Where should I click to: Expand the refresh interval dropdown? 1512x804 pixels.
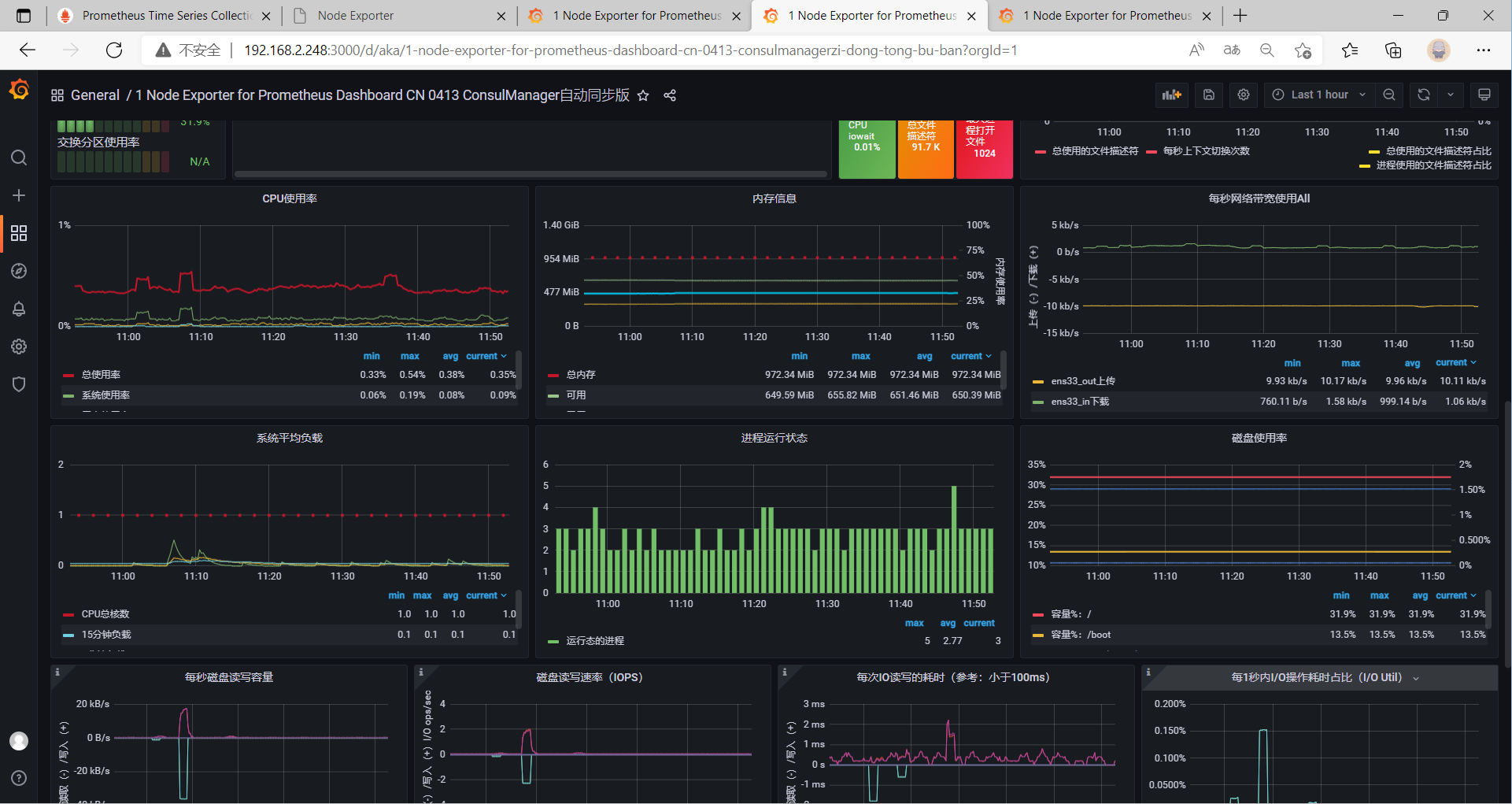coord(1451,94)
